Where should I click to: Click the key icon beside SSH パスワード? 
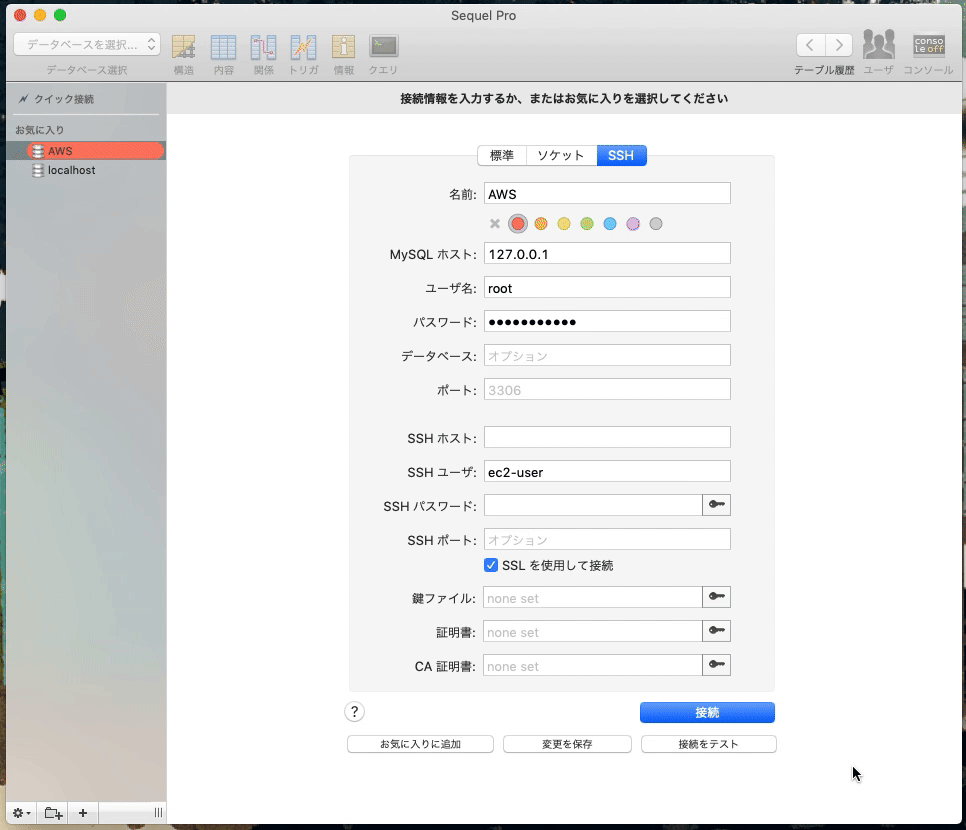[716, 505]
